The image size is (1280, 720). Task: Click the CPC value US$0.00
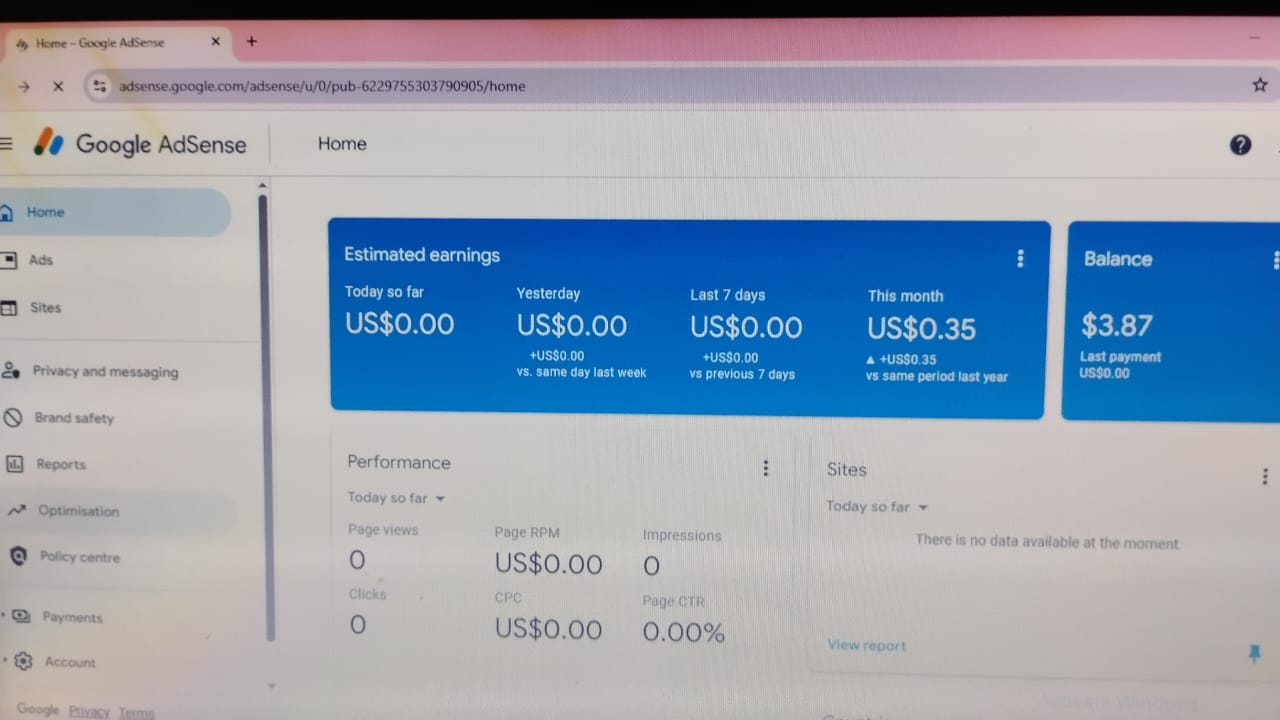[x=548, y=629]
